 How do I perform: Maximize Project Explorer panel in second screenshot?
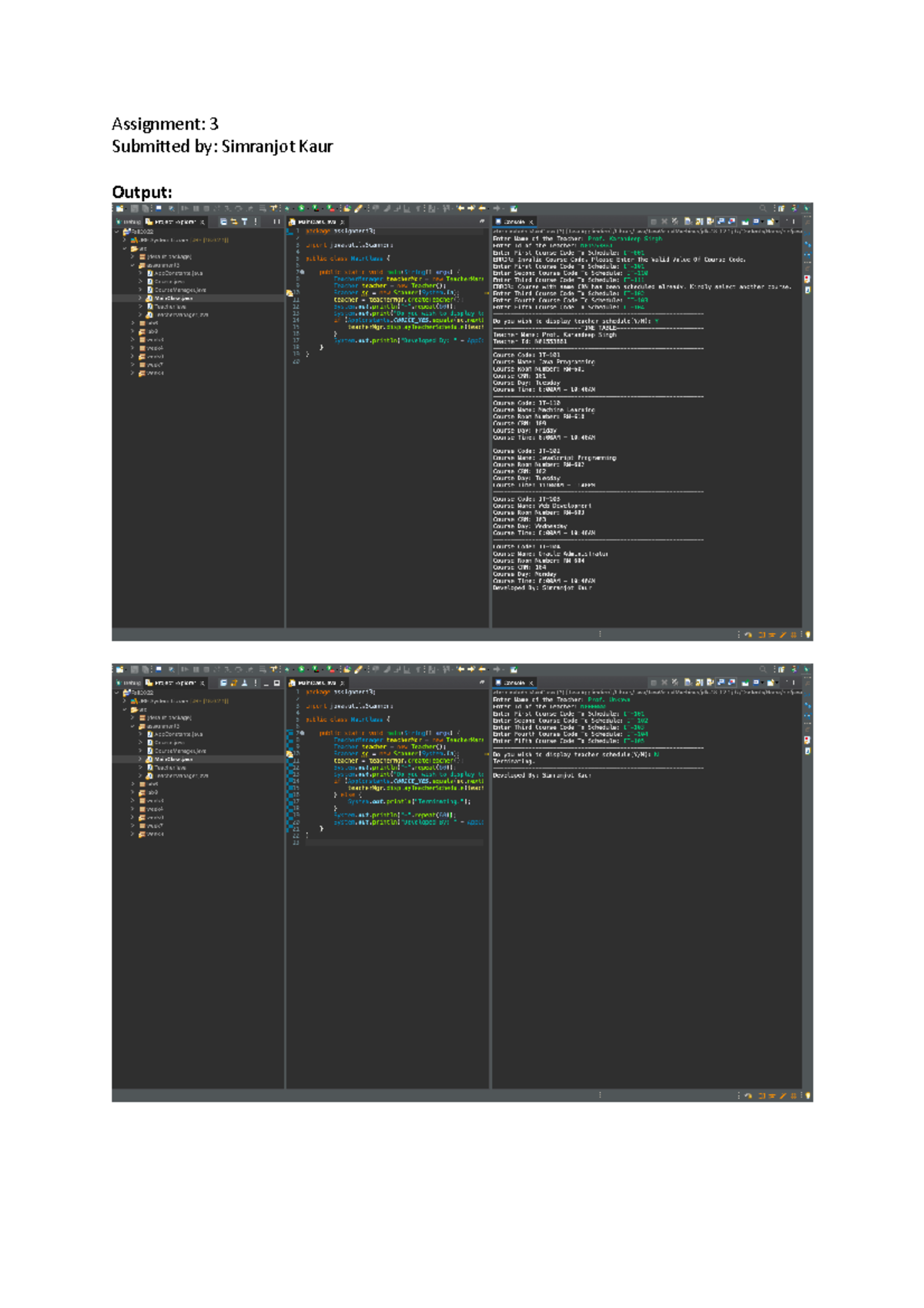pyautogui.click(x=277, y=683)
